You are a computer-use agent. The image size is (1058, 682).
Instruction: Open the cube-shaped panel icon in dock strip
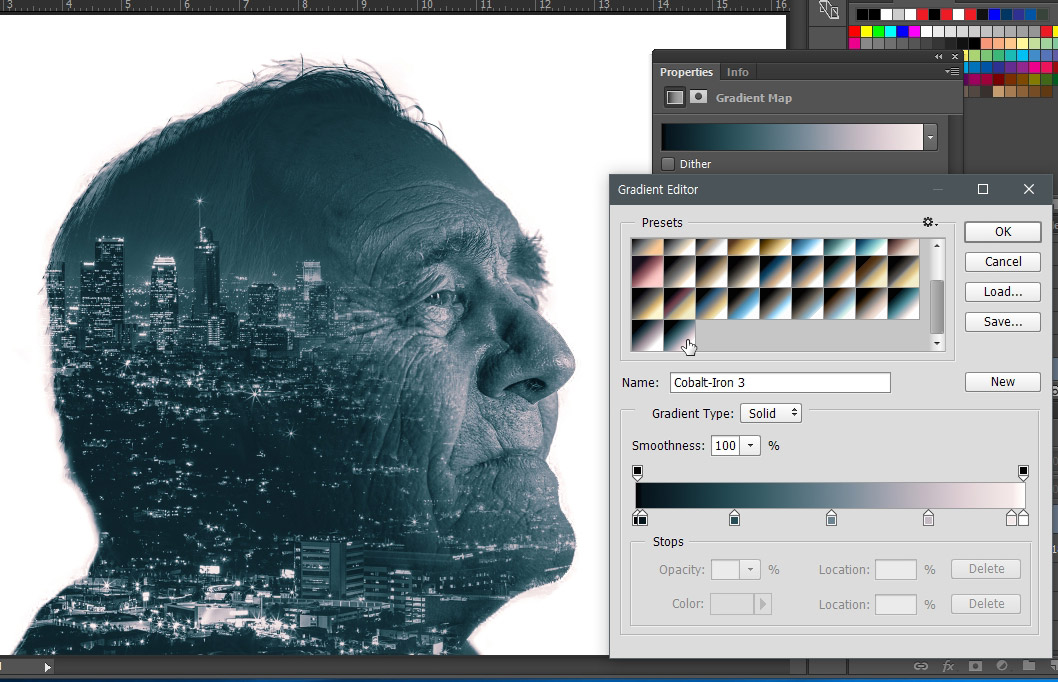point(829,10)
